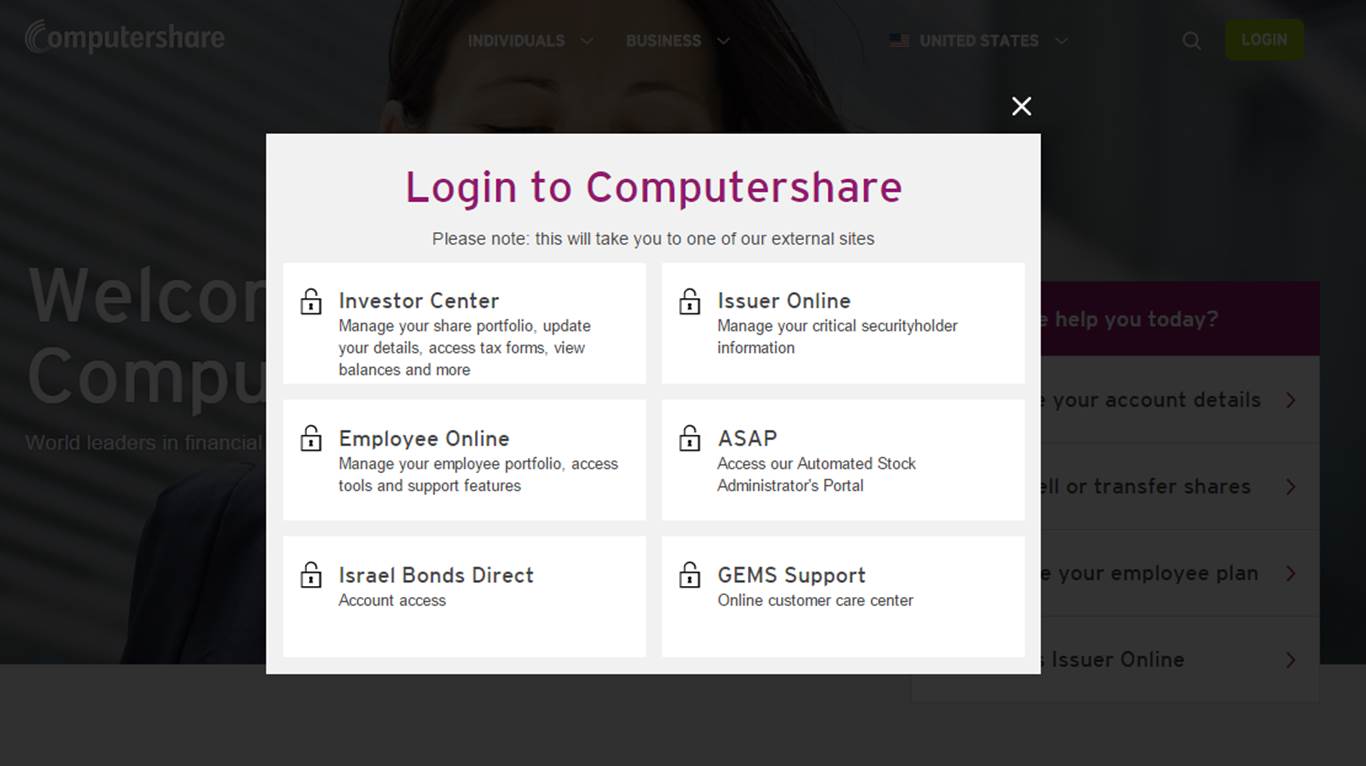The height and width of the screenshot is (766, 1366).
Task: Click the lock icon beside ASAP
Action: point(690,438)
